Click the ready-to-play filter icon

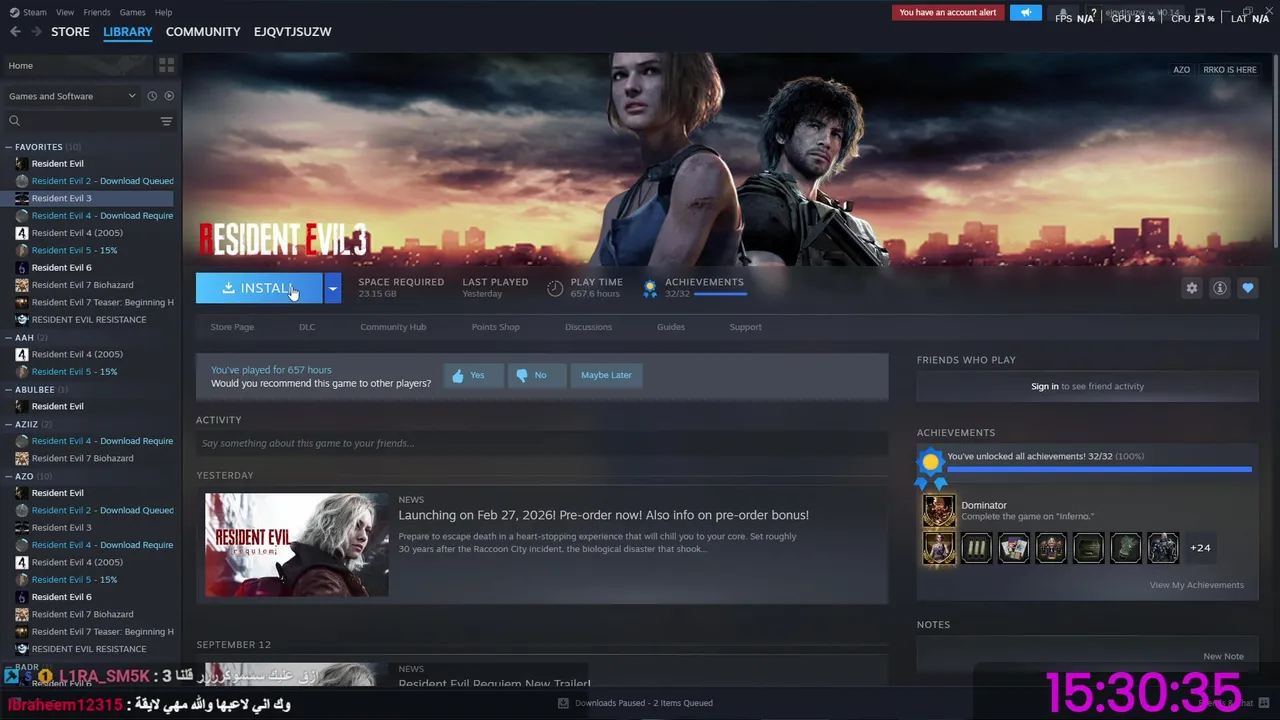169,96
